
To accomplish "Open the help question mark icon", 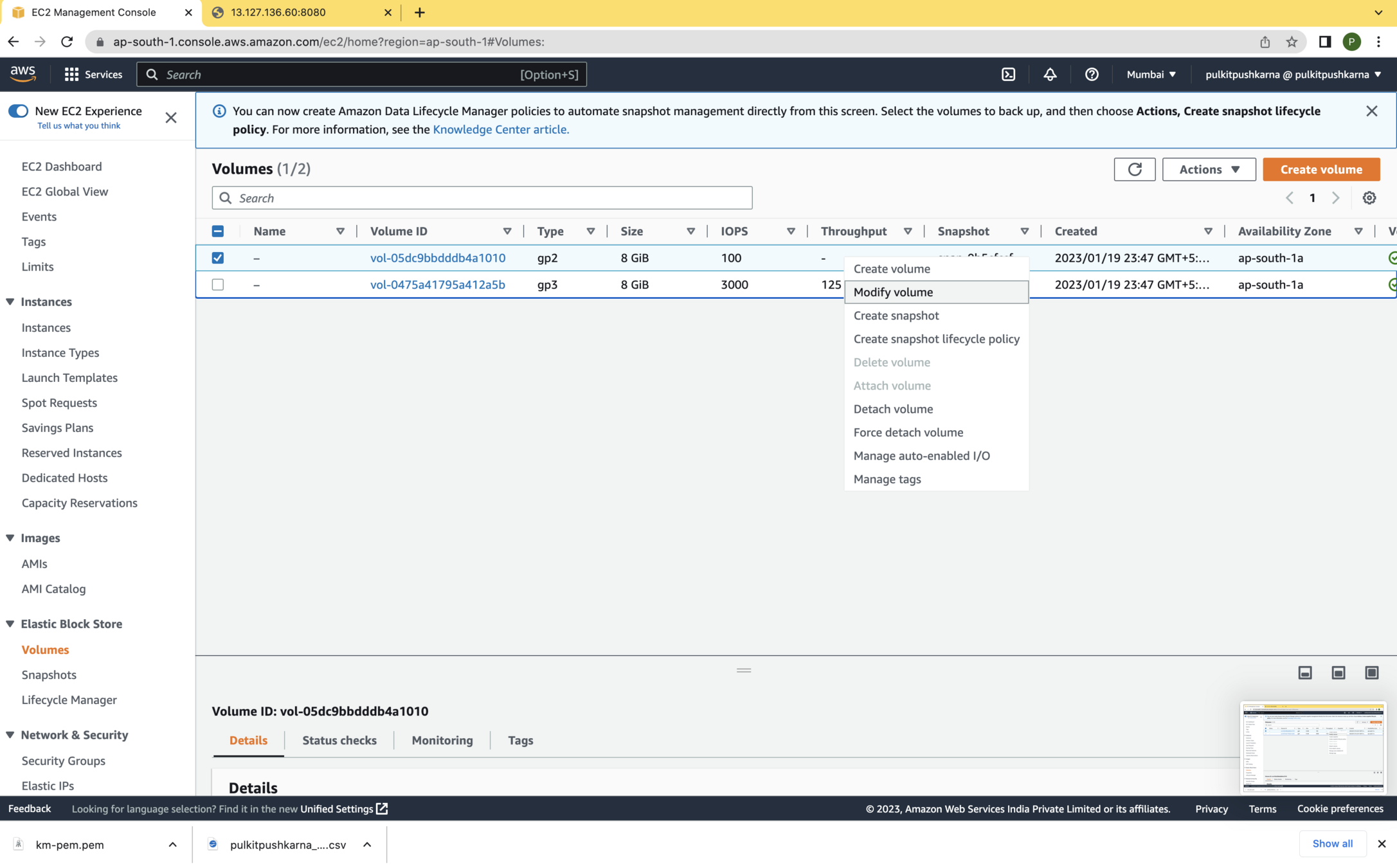I will [1091, 75].
